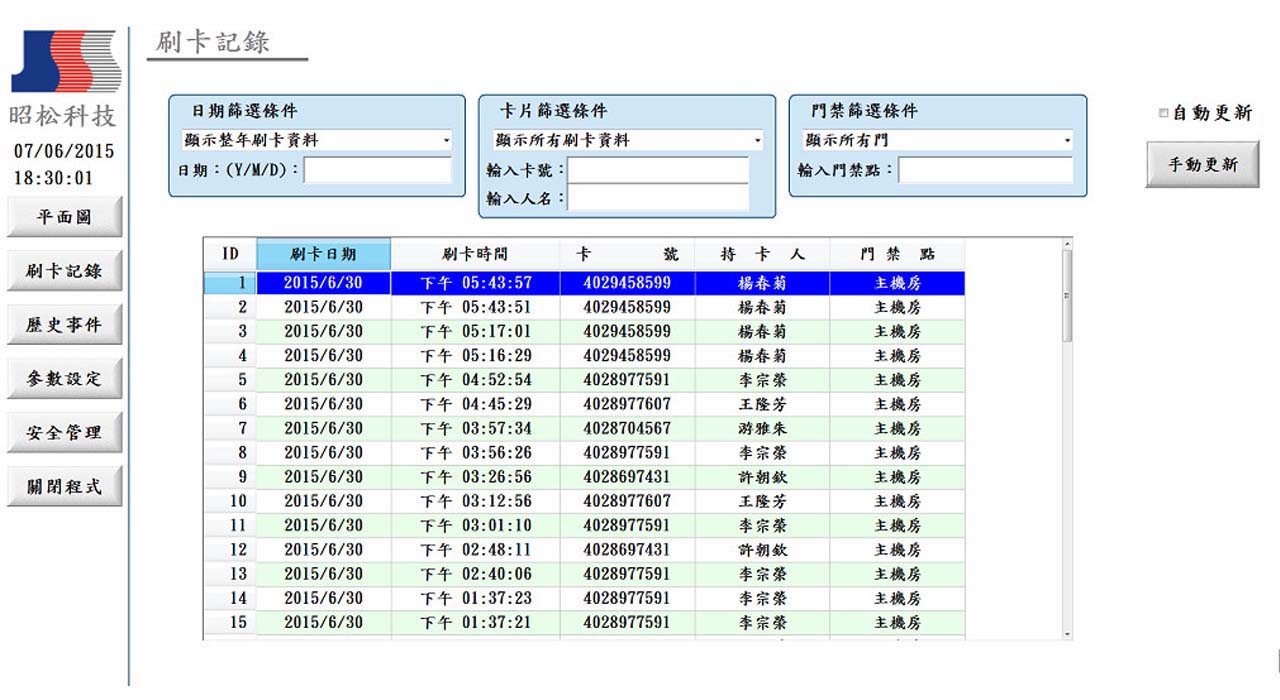Click the 下午 03:56:26 time cell
Screen dimensions: 1280x700
(x=475, y=453)
